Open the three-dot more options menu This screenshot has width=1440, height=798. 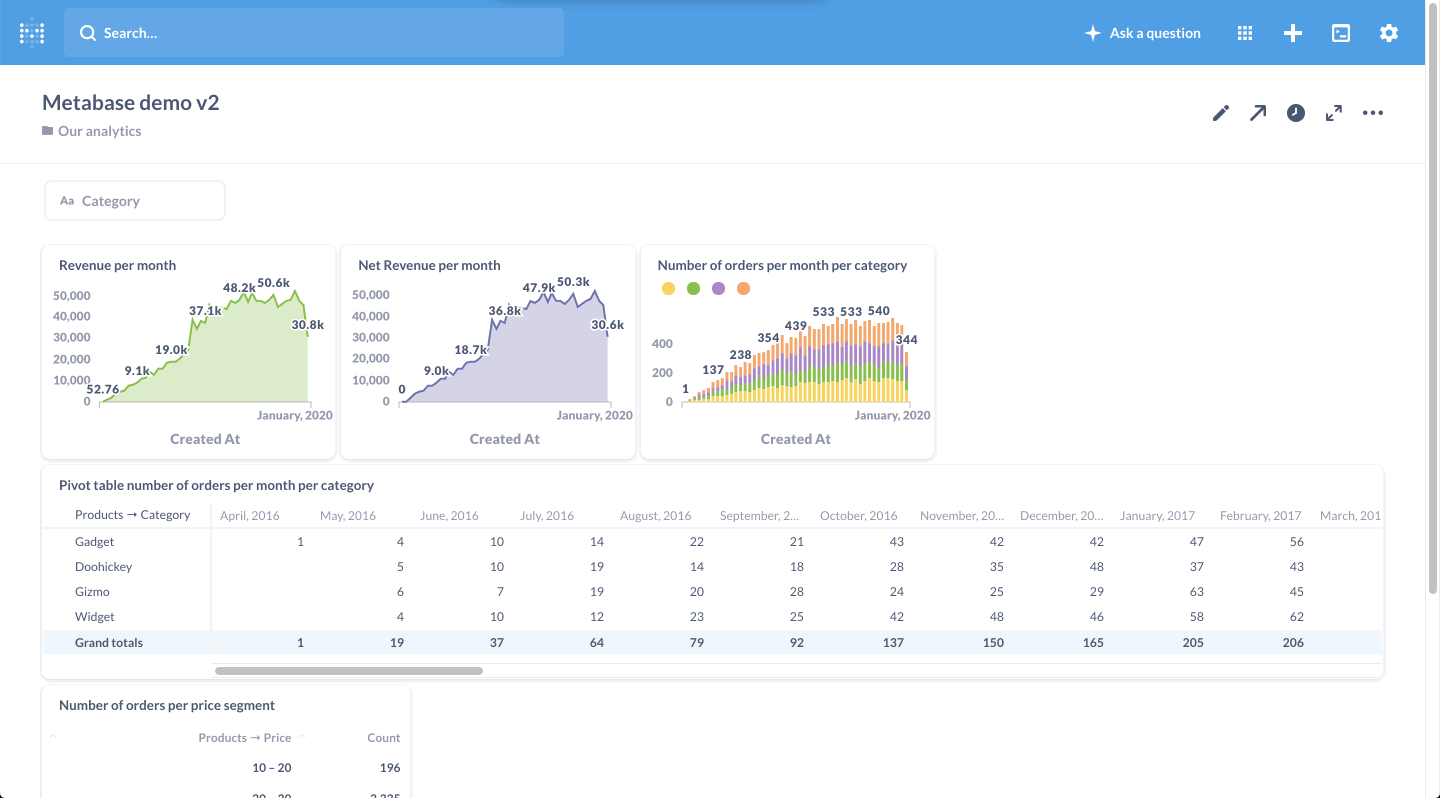1373,113
